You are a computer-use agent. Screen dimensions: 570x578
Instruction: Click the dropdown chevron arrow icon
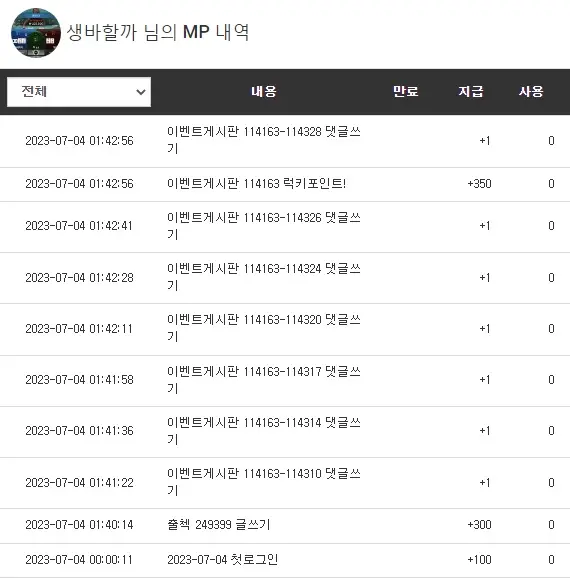pos(140,92)
